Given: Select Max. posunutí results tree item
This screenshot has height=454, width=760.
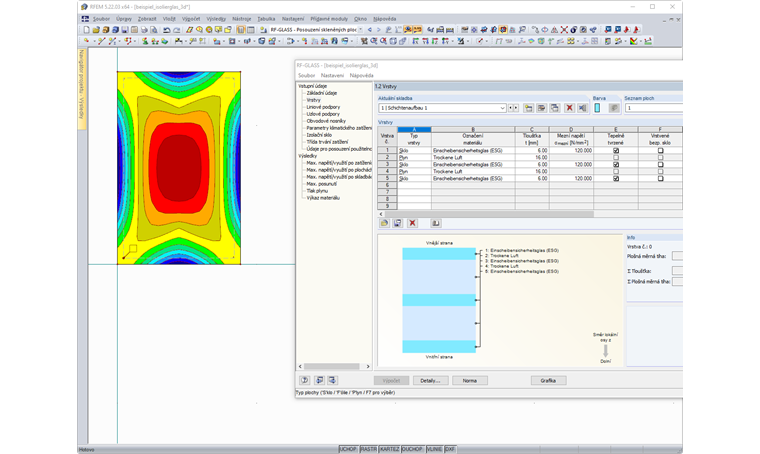Looking at the screenshot, I should (x=321, y=184).
